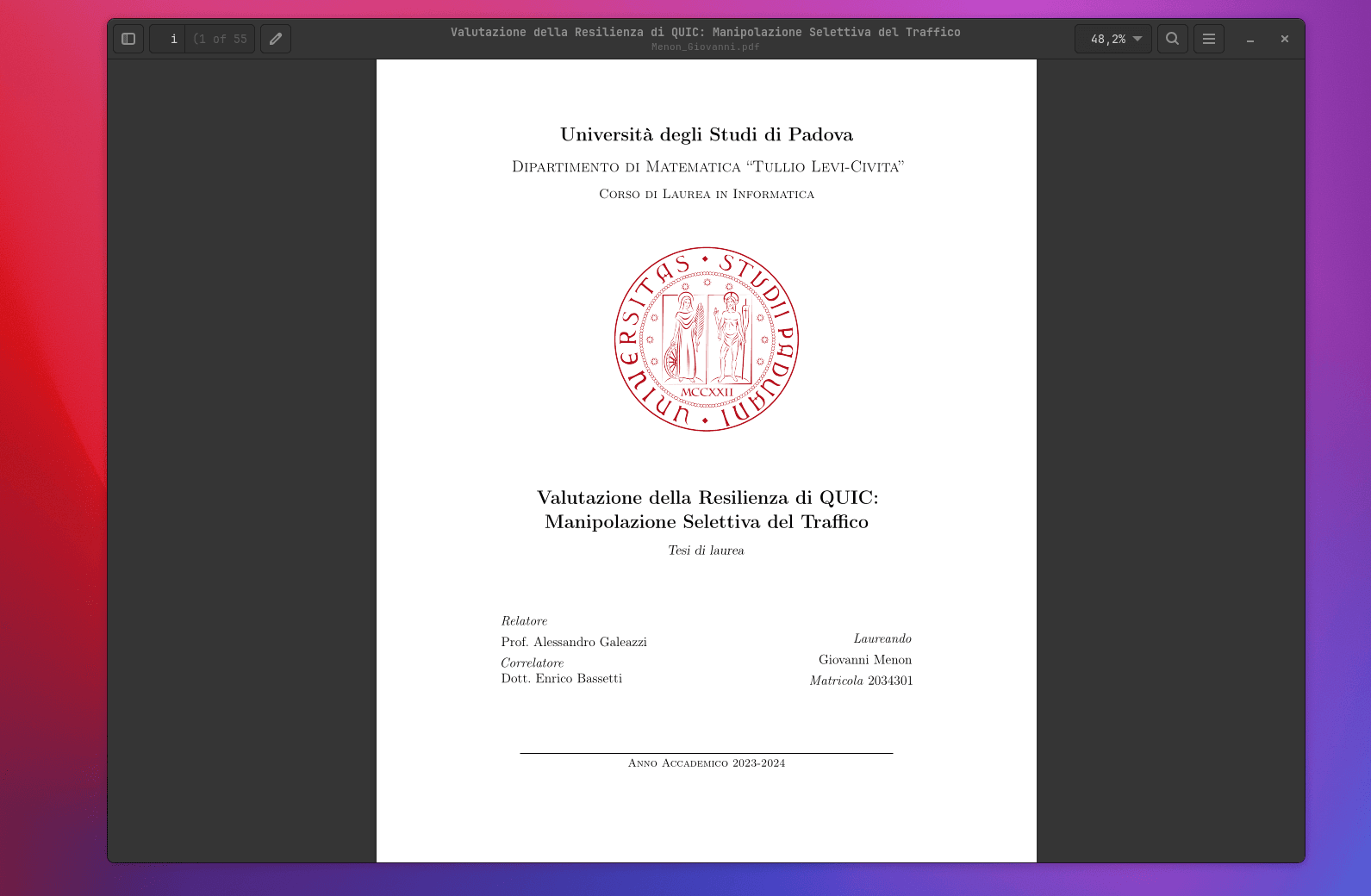Screen dimensions: 1371x896
Task: Close the document viewer window
Action: point(1285,39)
